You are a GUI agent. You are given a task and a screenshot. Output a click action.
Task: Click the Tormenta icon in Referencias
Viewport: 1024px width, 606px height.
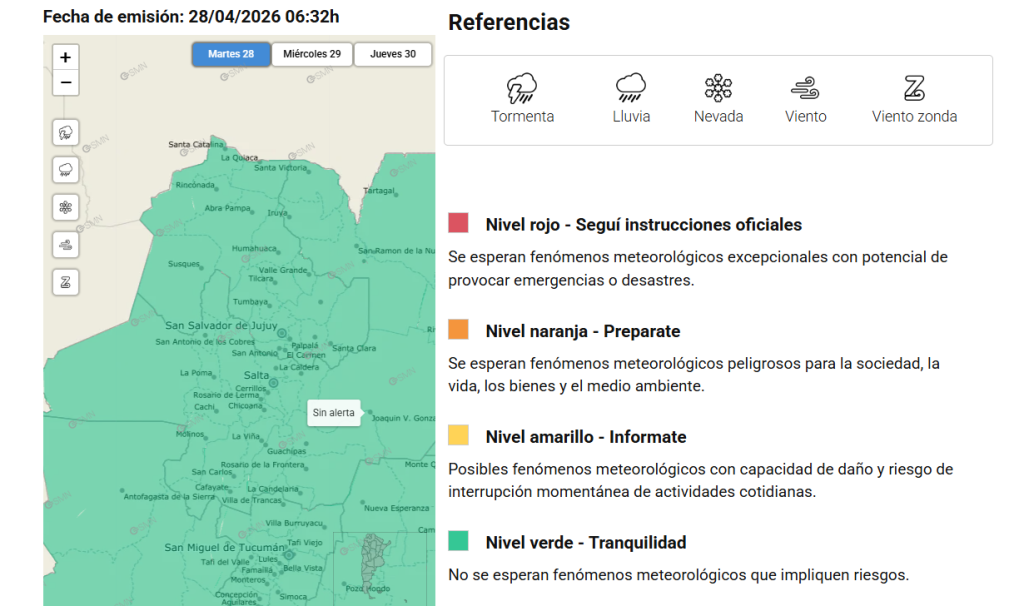click(522, 89)
